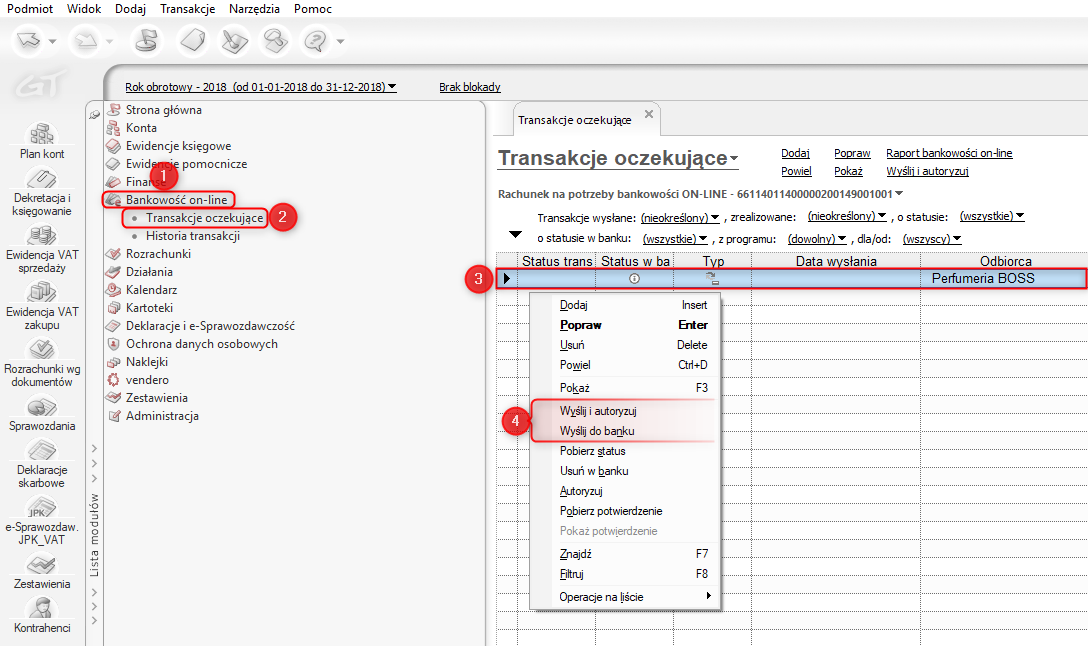Open Transakcje wysłane (nieokreślony) filter
1088x646 pixels.
(x=679, y=218)
